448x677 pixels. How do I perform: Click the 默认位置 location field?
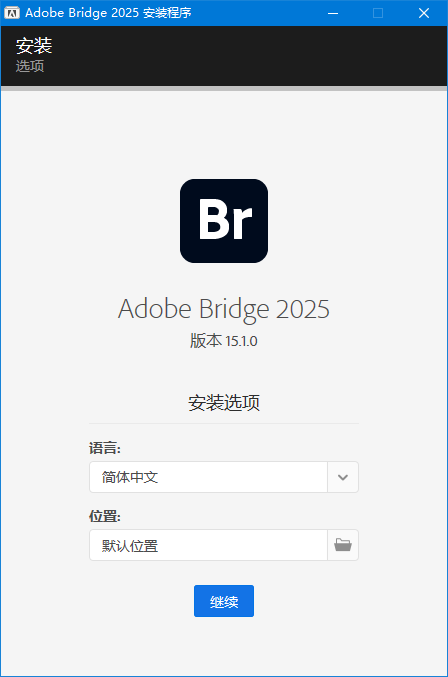click(208, 545)
